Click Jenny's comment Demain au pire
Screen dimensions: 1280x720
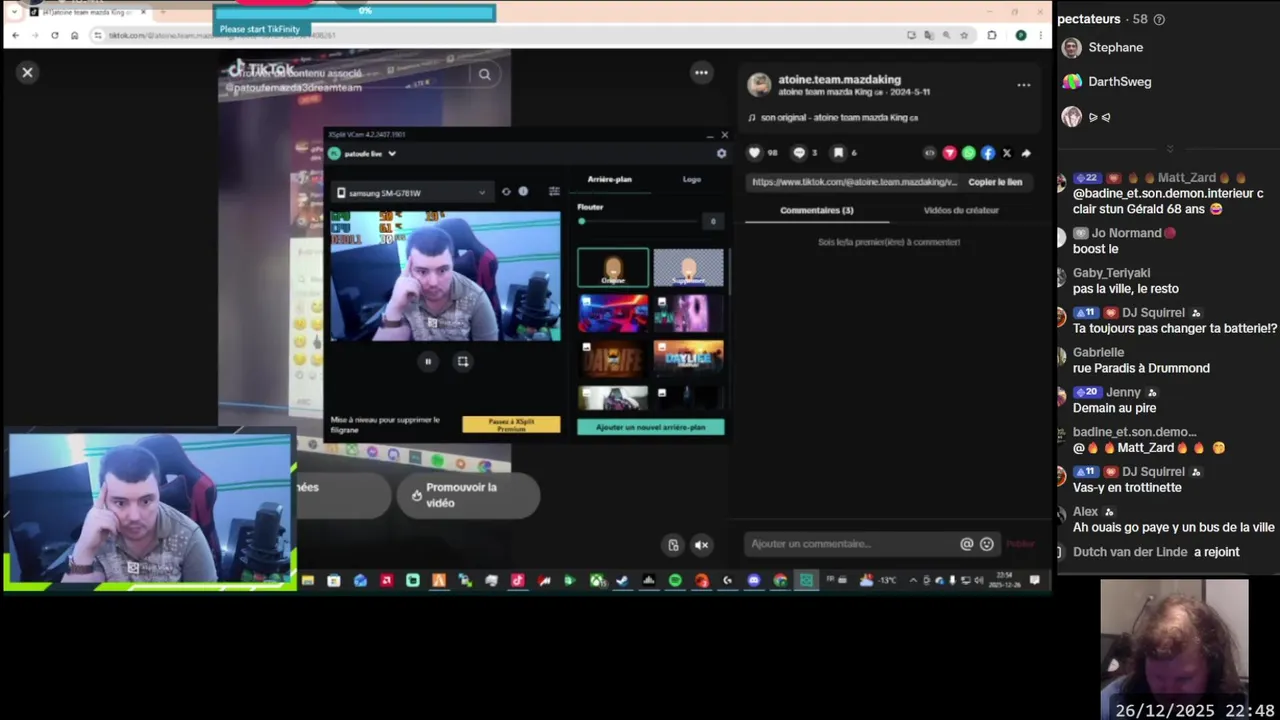click(1114, 408)
